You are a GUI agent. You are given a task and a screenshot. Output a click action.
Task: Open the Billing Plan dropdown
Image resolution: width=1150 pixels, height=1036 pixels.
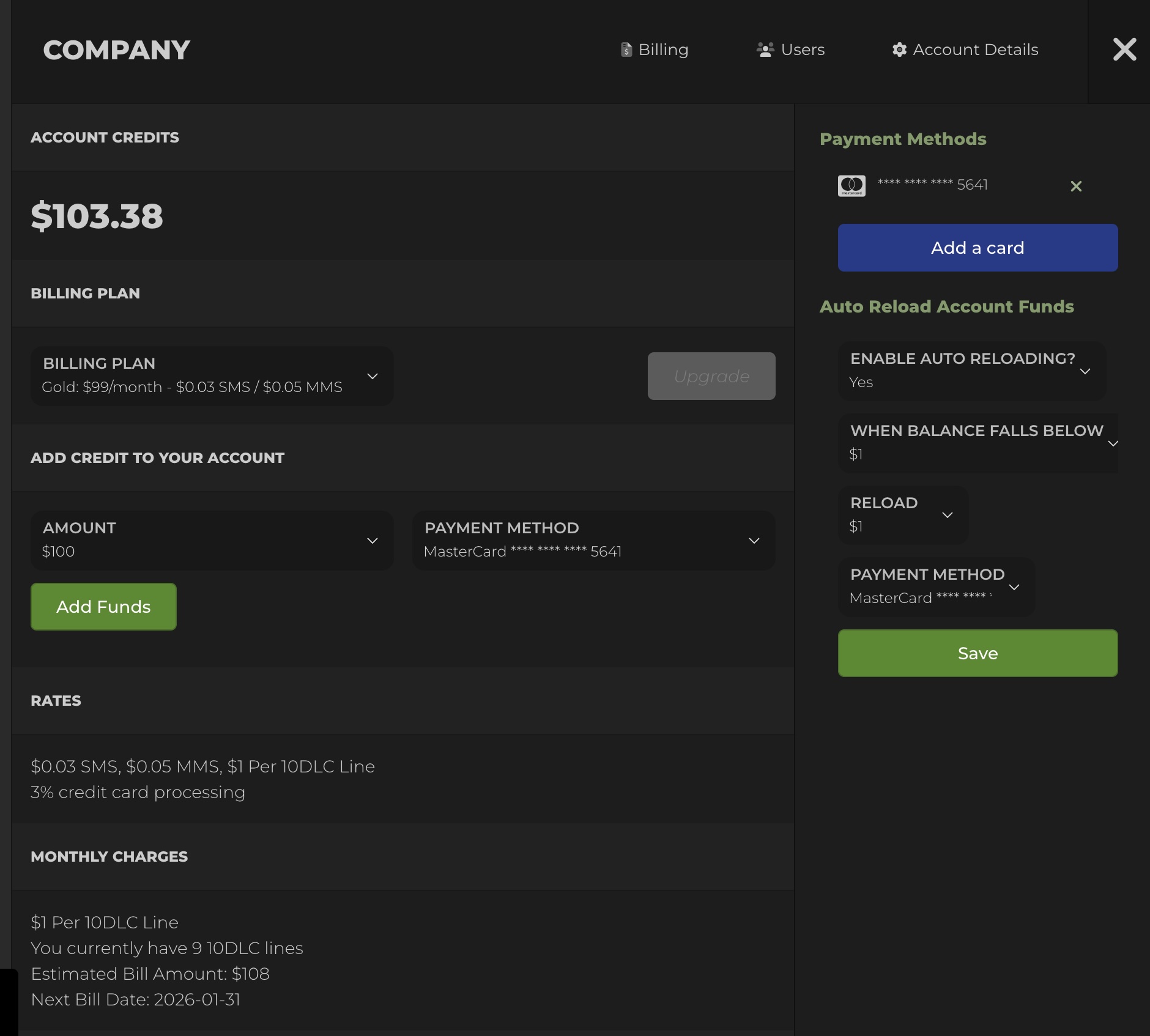(211, 376)
